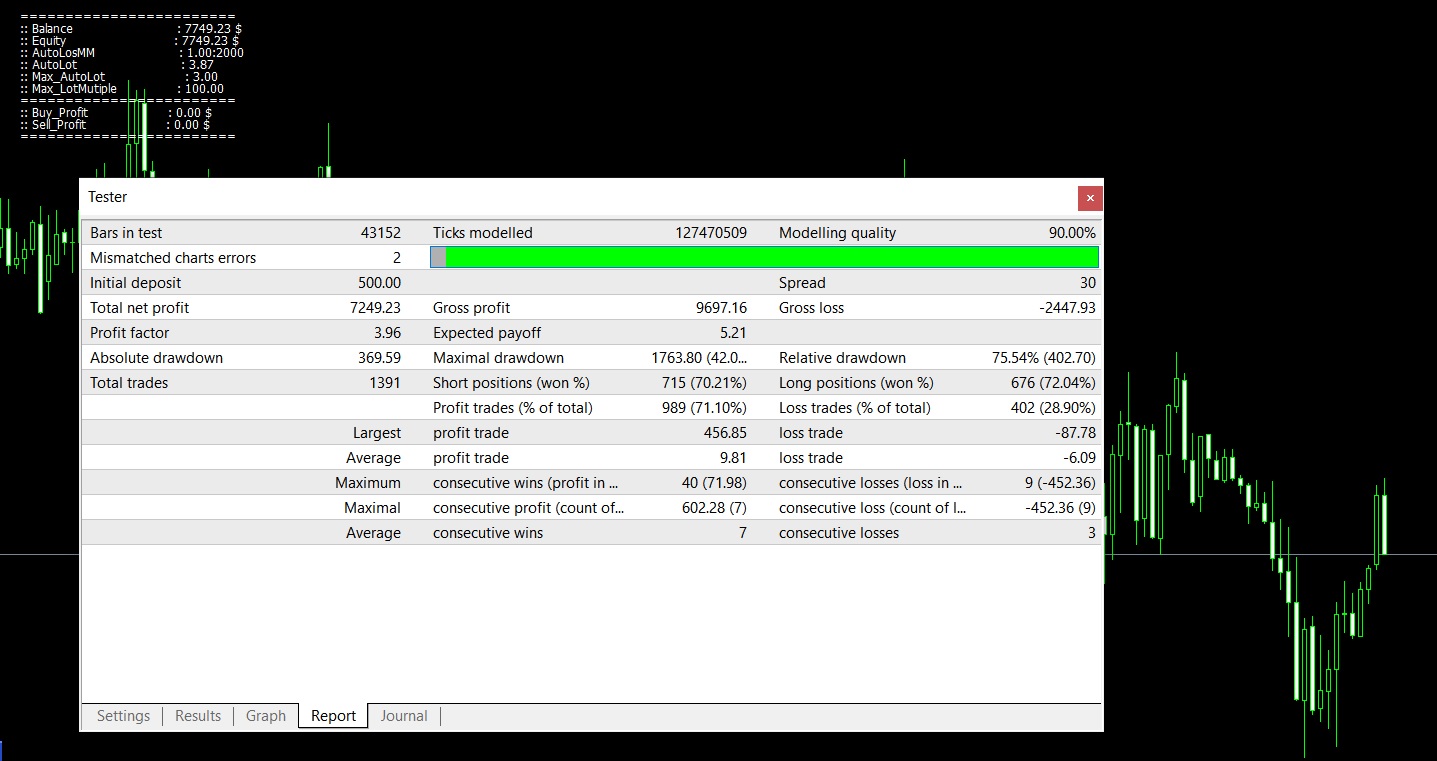The height and width of the screenshot is (761, 1437).
Task: Select the Report tab
Action: pos(333,716)
